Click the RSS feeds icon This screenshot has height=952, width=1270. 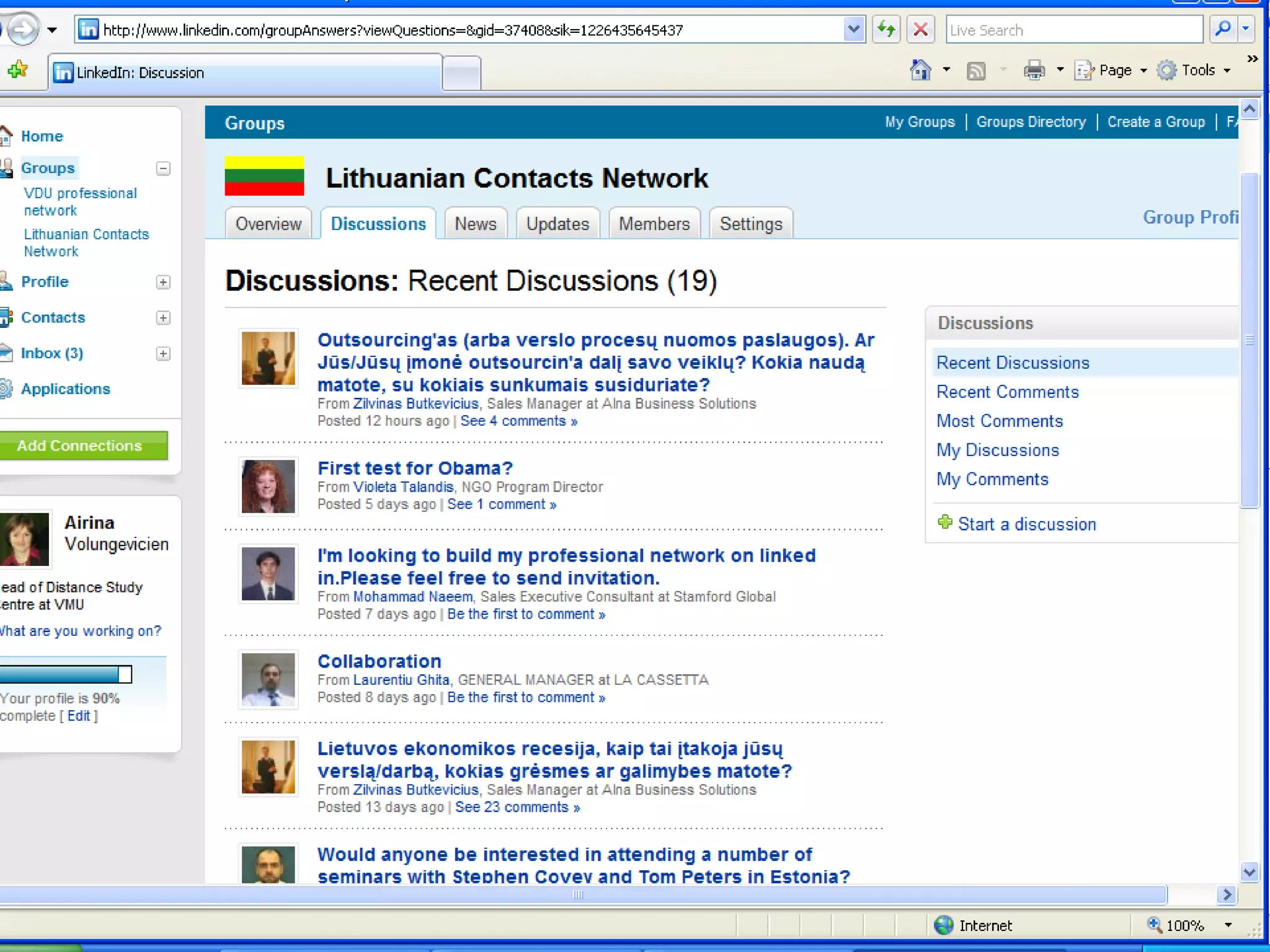(x=976, y=71)
